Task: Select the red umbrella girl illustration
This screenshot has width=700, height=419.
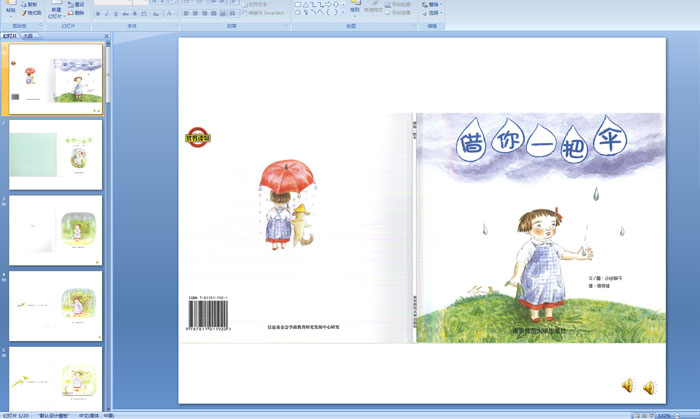Action: pos(287,203)
